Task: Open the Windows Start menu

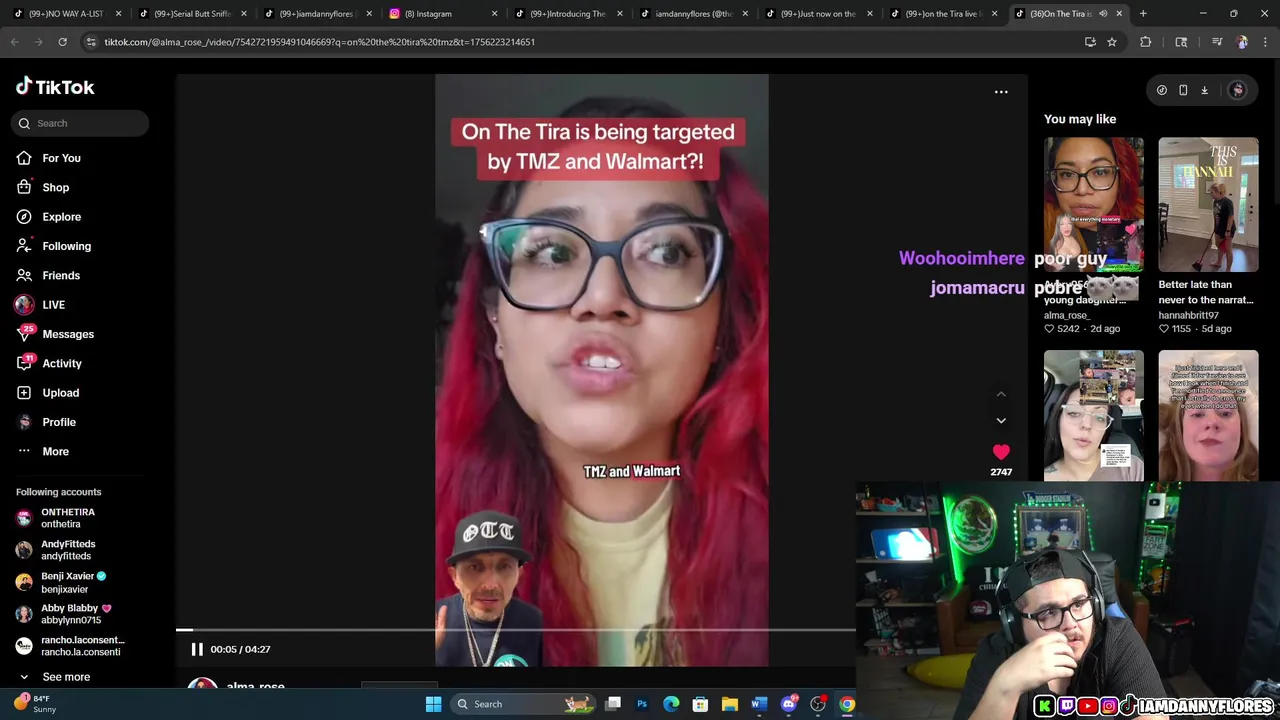Action: [x=433, y=704]
